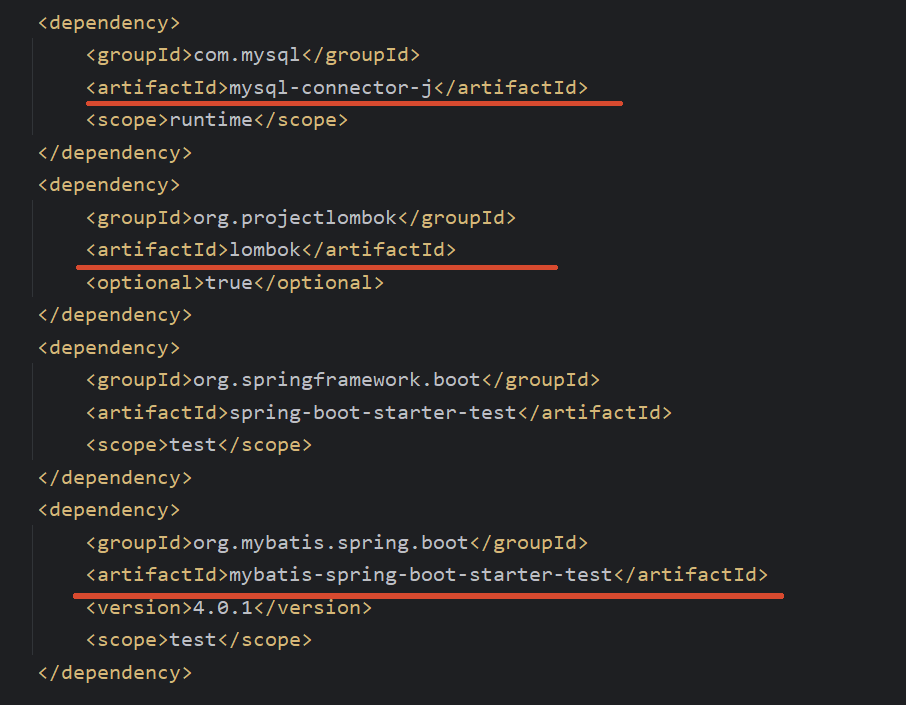This screenshot has width=906, height=705.
Task: Click the final closing dependency tag
Action: [115, 673]
